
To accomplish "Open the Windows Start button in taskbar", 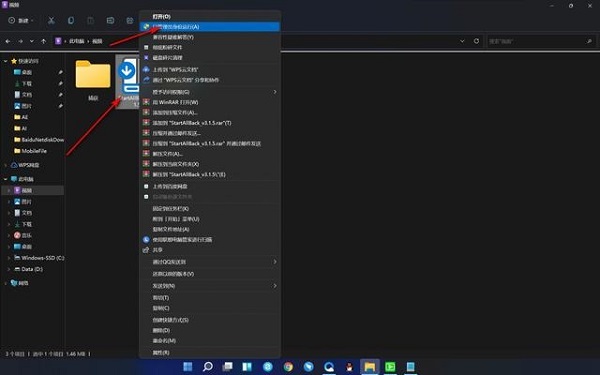I will [x=188, y=367].
